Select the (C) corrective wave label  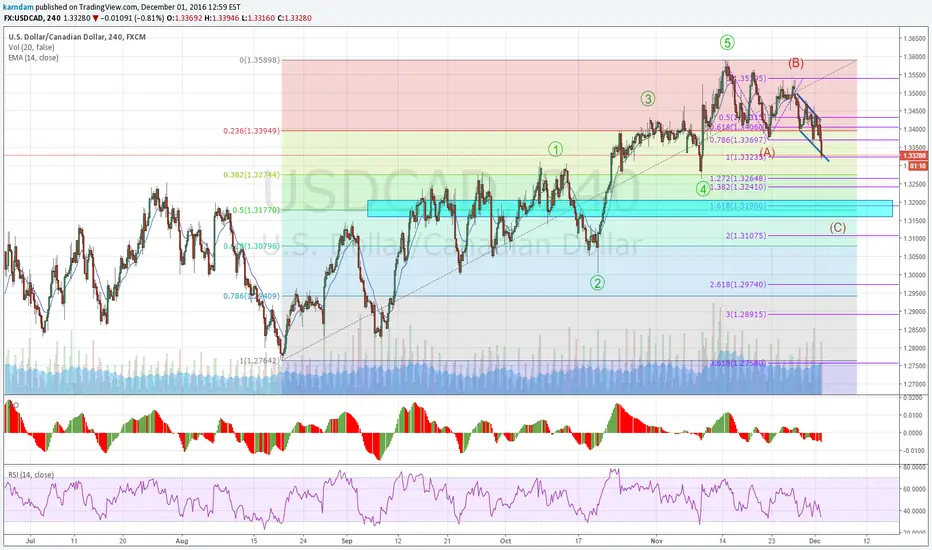click(x=837, y=227)
